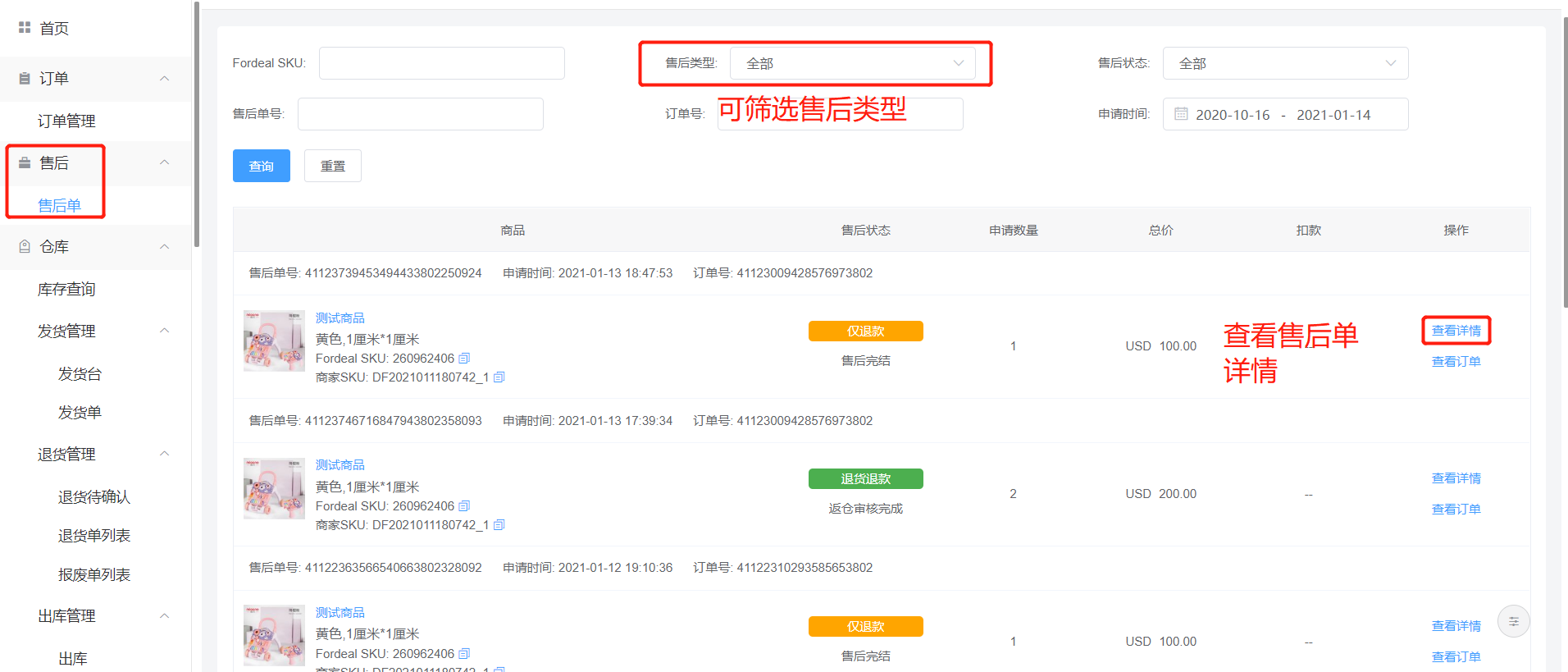Viewport: 1568px width, 672px height.
Task: Click the calendar icon in 申请时间 field
Action: pos(1181,114)
